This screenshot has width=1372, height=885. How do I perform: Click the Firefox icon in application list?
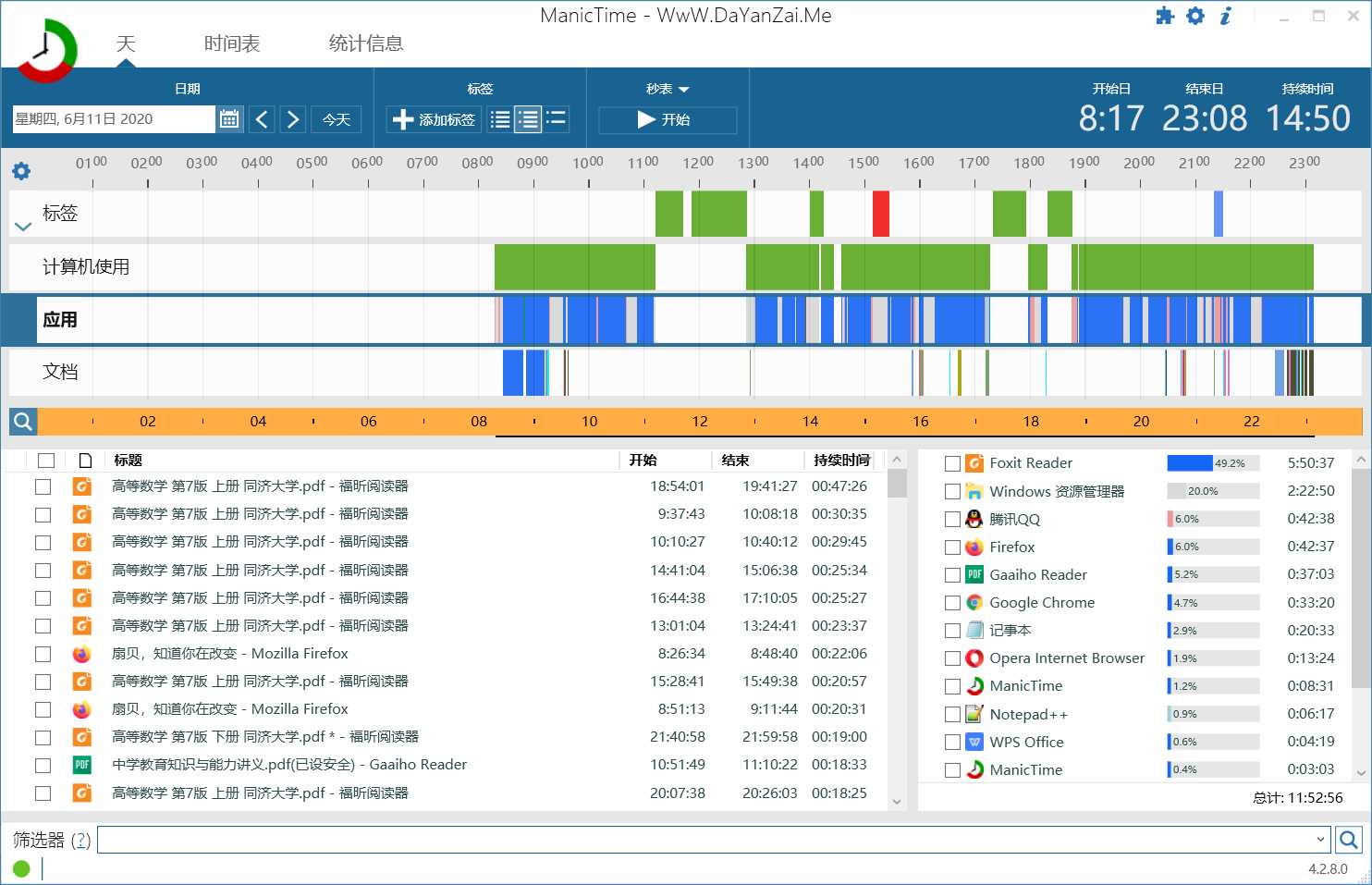click(974, 547)
